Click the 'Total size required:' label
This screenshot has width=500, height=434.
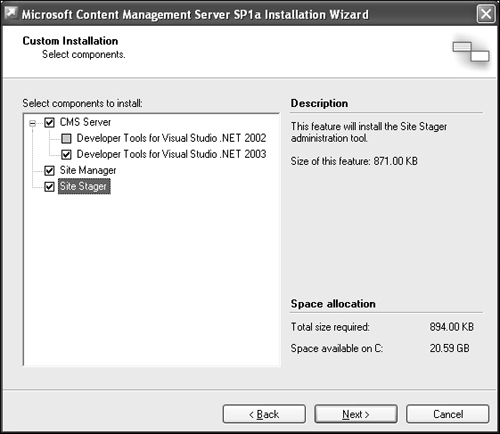tap(330, 327)
